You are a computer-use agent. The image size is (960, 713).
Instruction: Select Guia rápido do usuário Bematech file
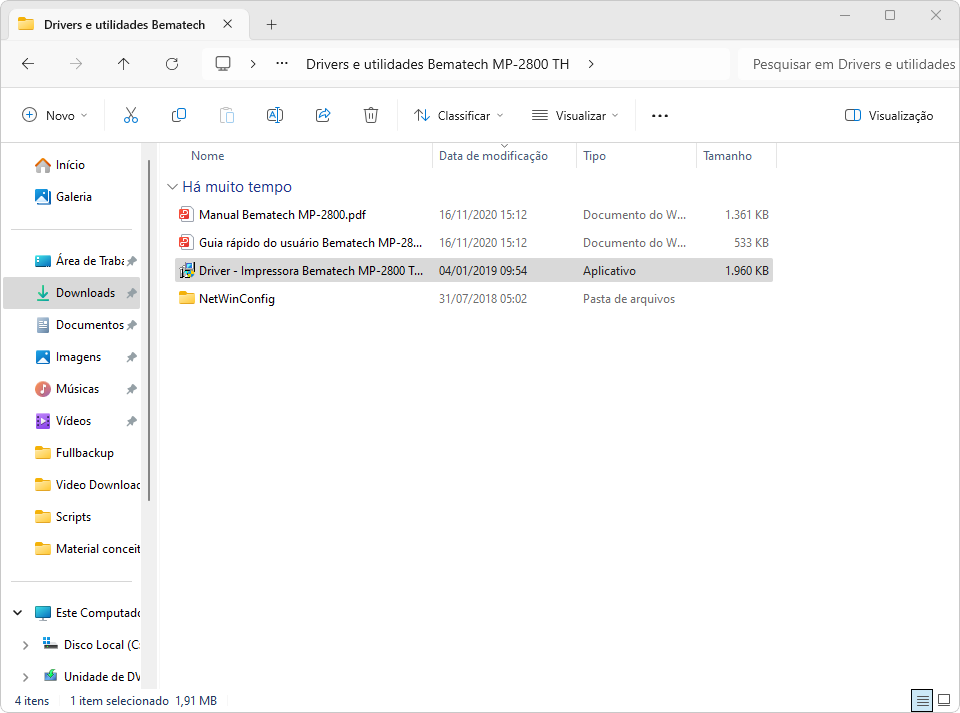[310, 243]
